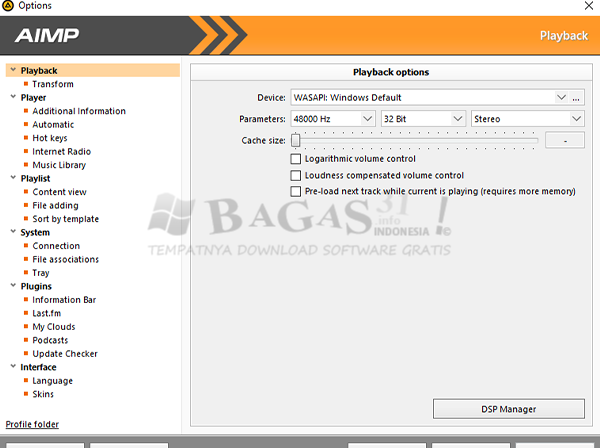Enable Pre-load next track while current is playing
This screenshot has width=600, height=448.
pos(295,191)
